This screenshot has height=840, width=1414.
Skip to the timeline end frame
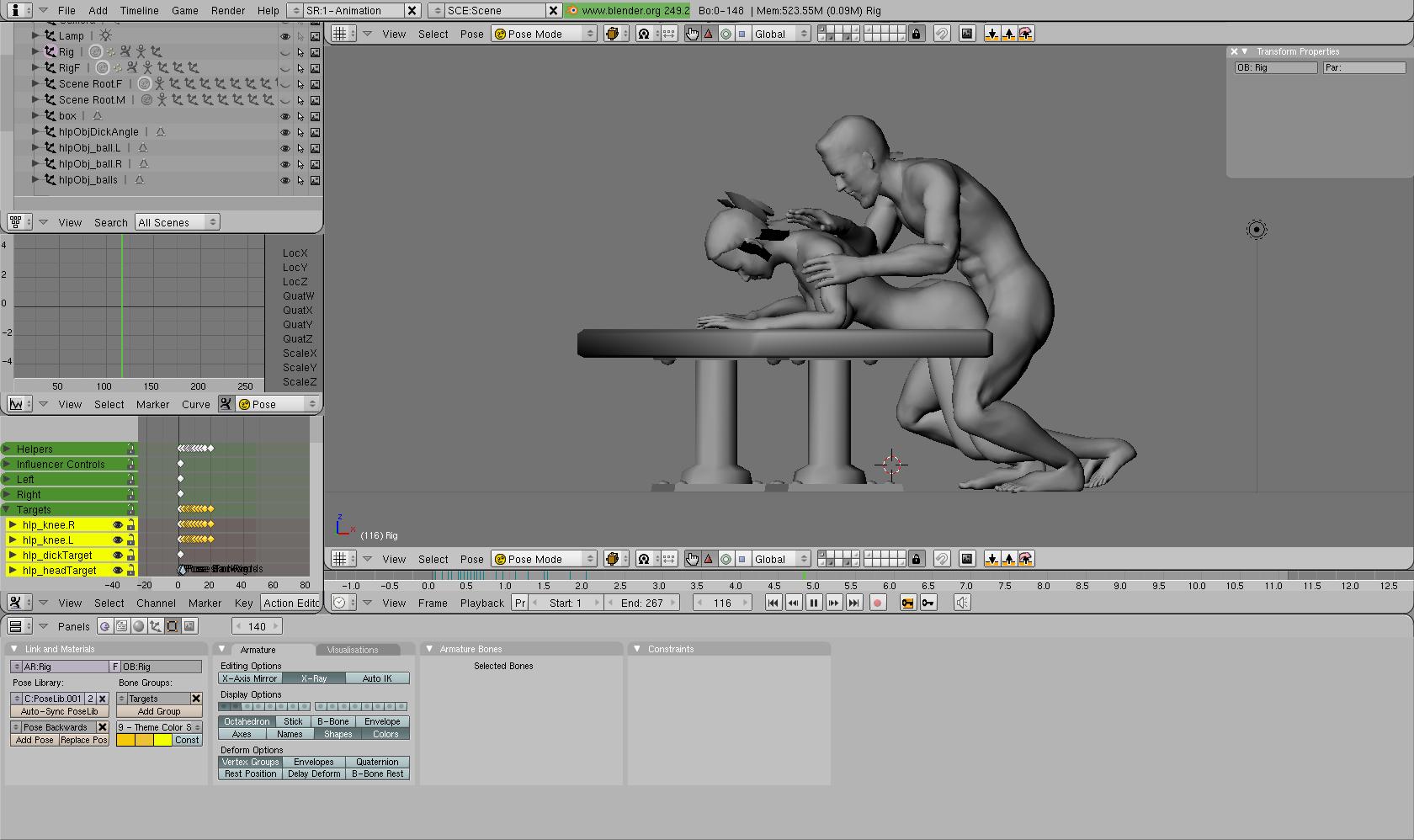pos(853,603)
